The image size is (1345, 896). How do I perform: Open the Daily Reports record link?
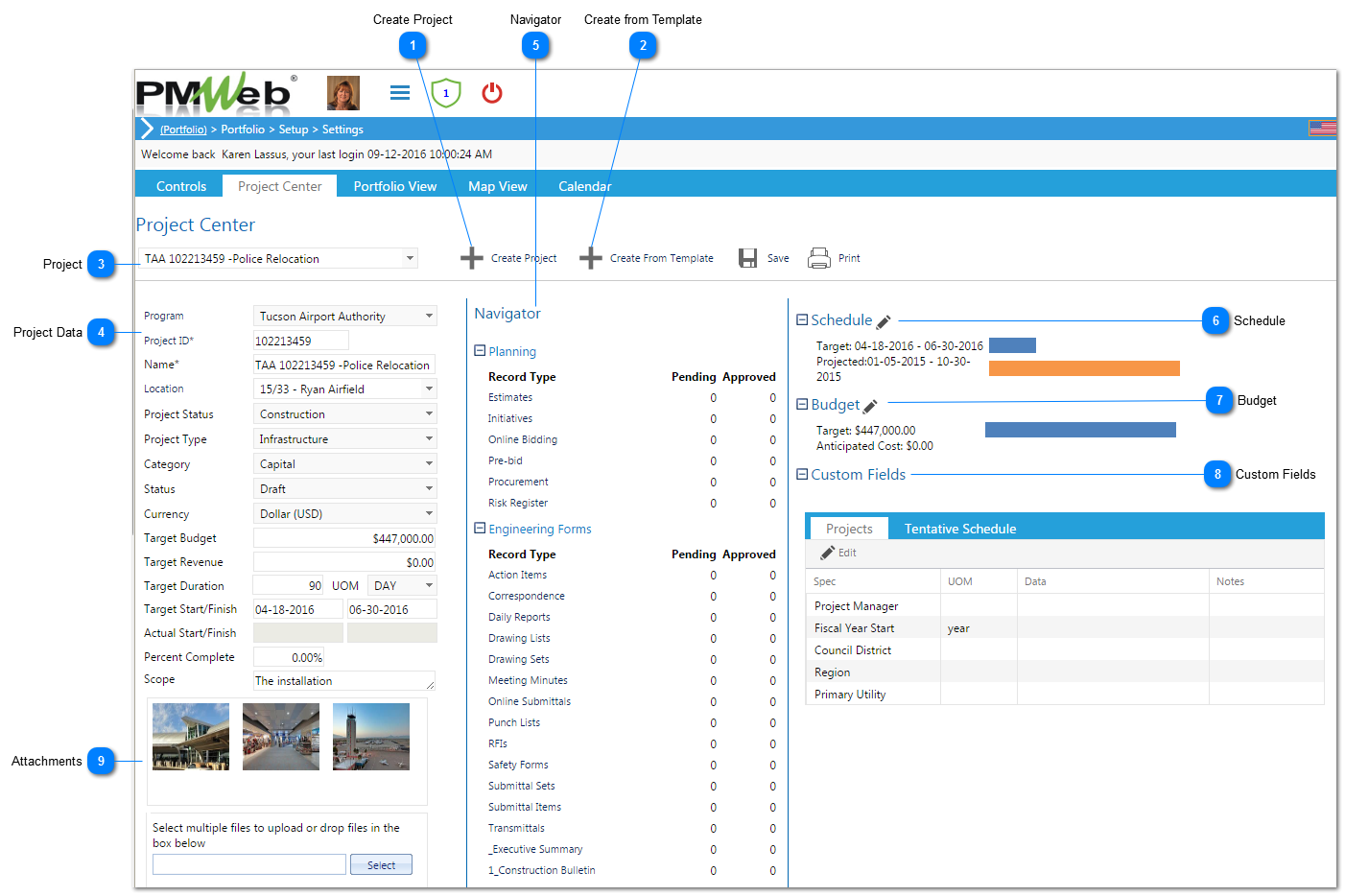[519, 617]
